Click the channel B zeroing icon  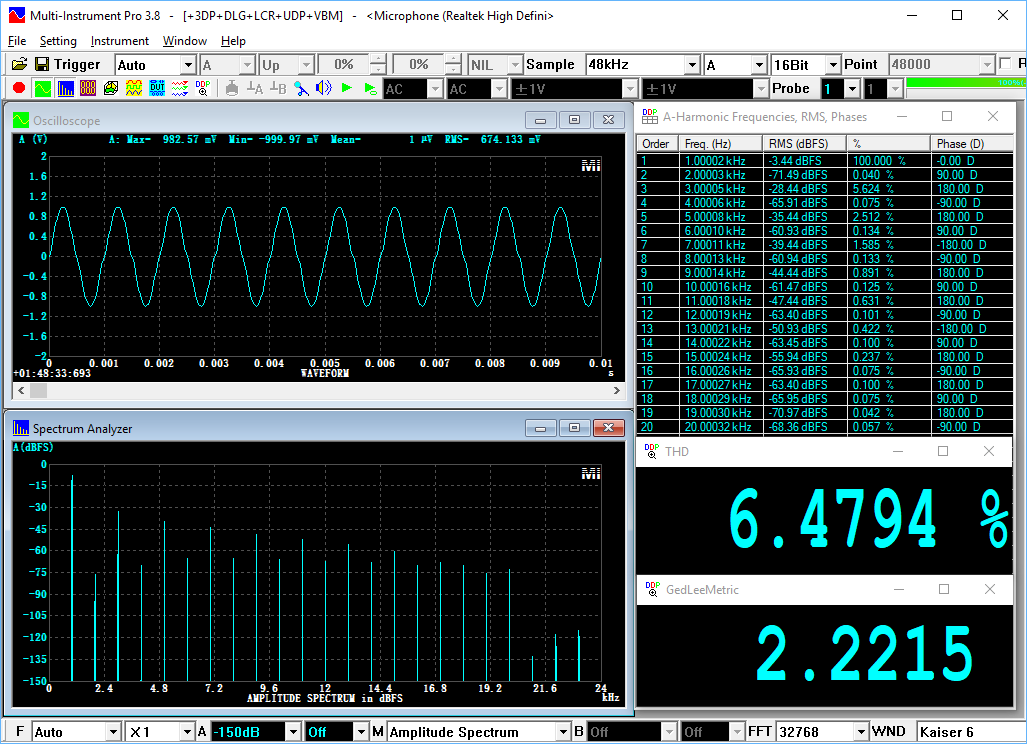click(x=278, y=88)
